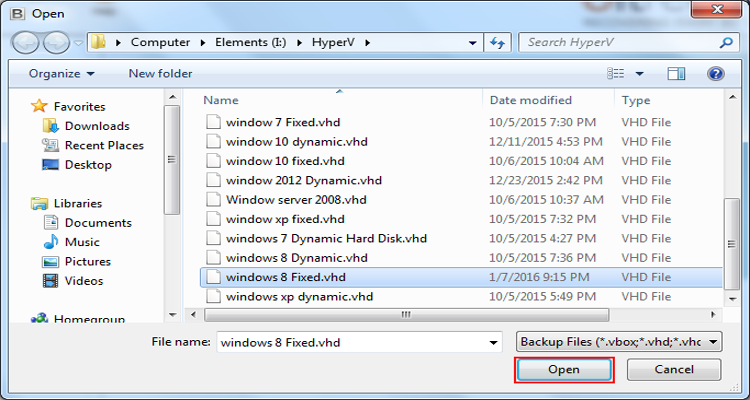The height and width of the screenshot is (400, 750).
Task: Select window 10 dynamic.vhd file
Action: (x=297, y=142)
